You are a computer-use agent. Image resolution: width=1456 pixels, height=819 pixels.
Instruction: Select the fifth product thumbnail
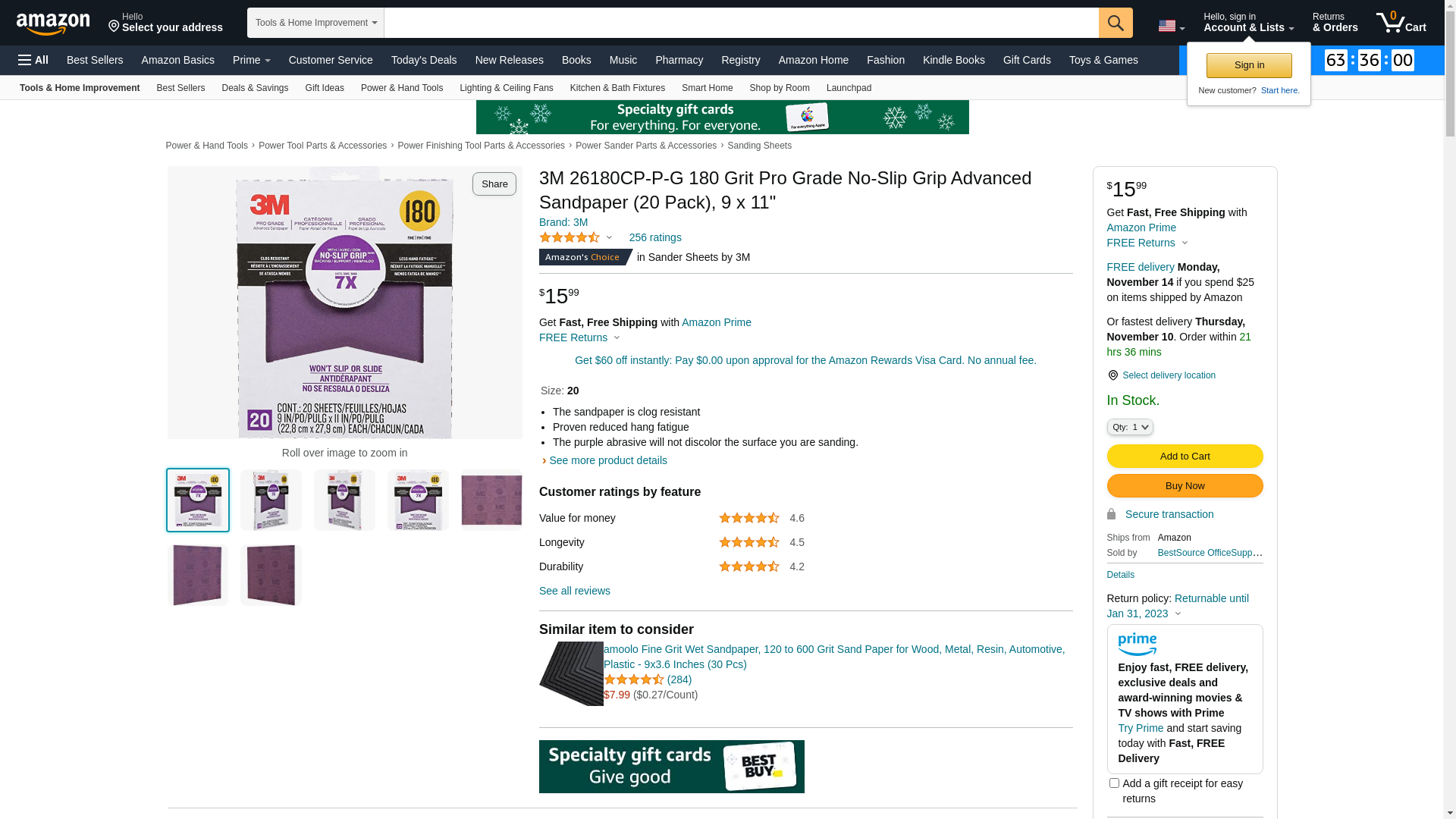point(491,500)
